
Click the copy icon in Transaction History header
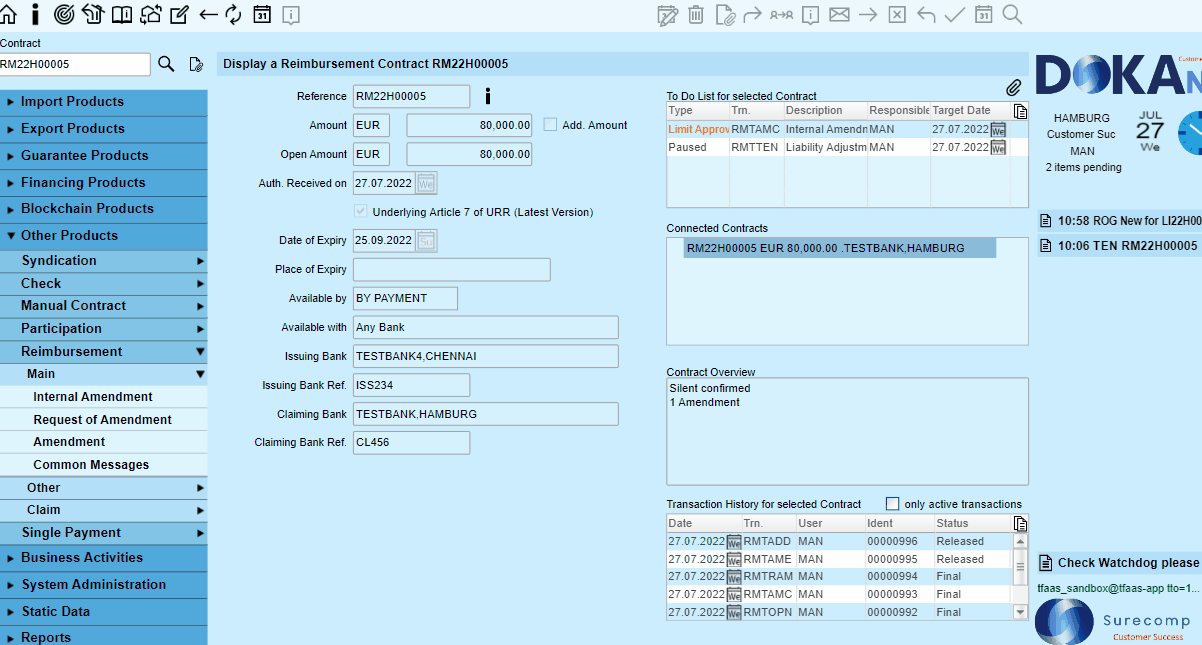[1020, 524]
